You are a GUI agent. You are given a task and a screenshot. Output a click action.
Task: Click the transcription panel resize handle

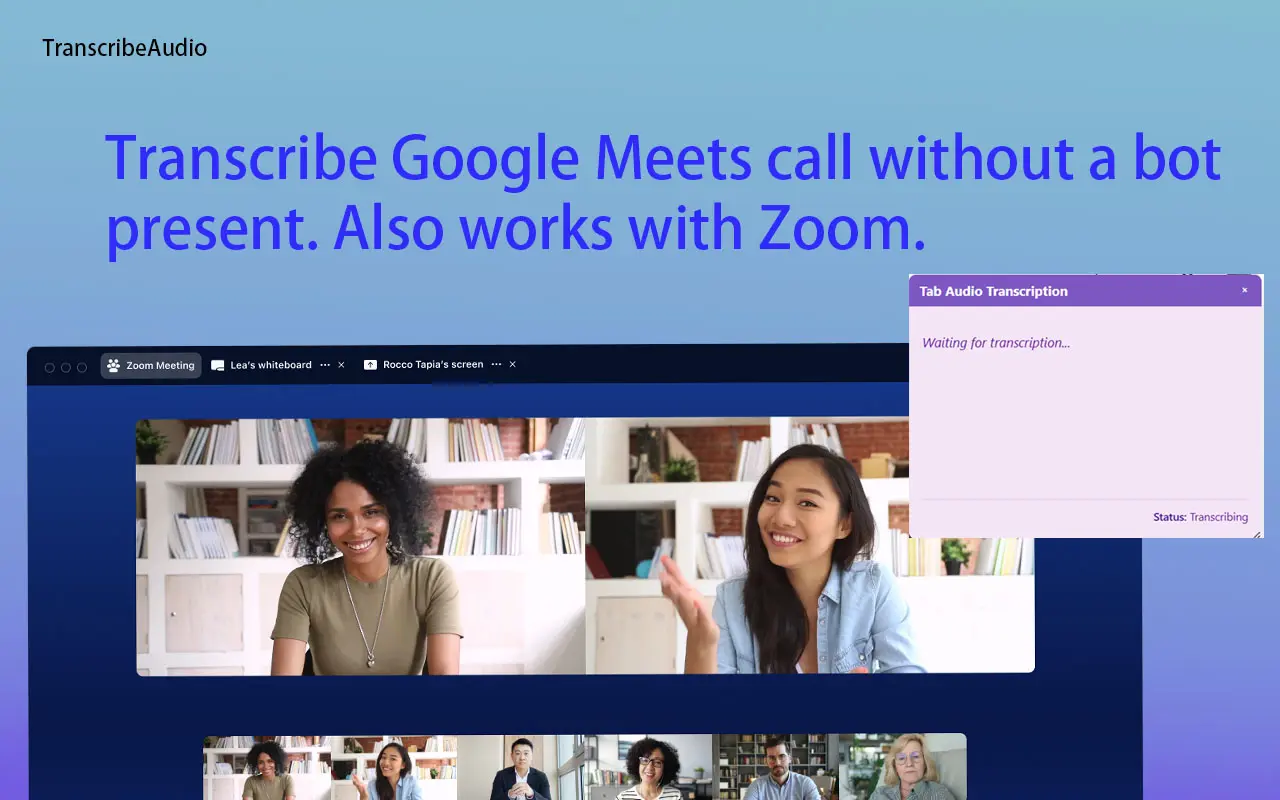point(1257,533)
